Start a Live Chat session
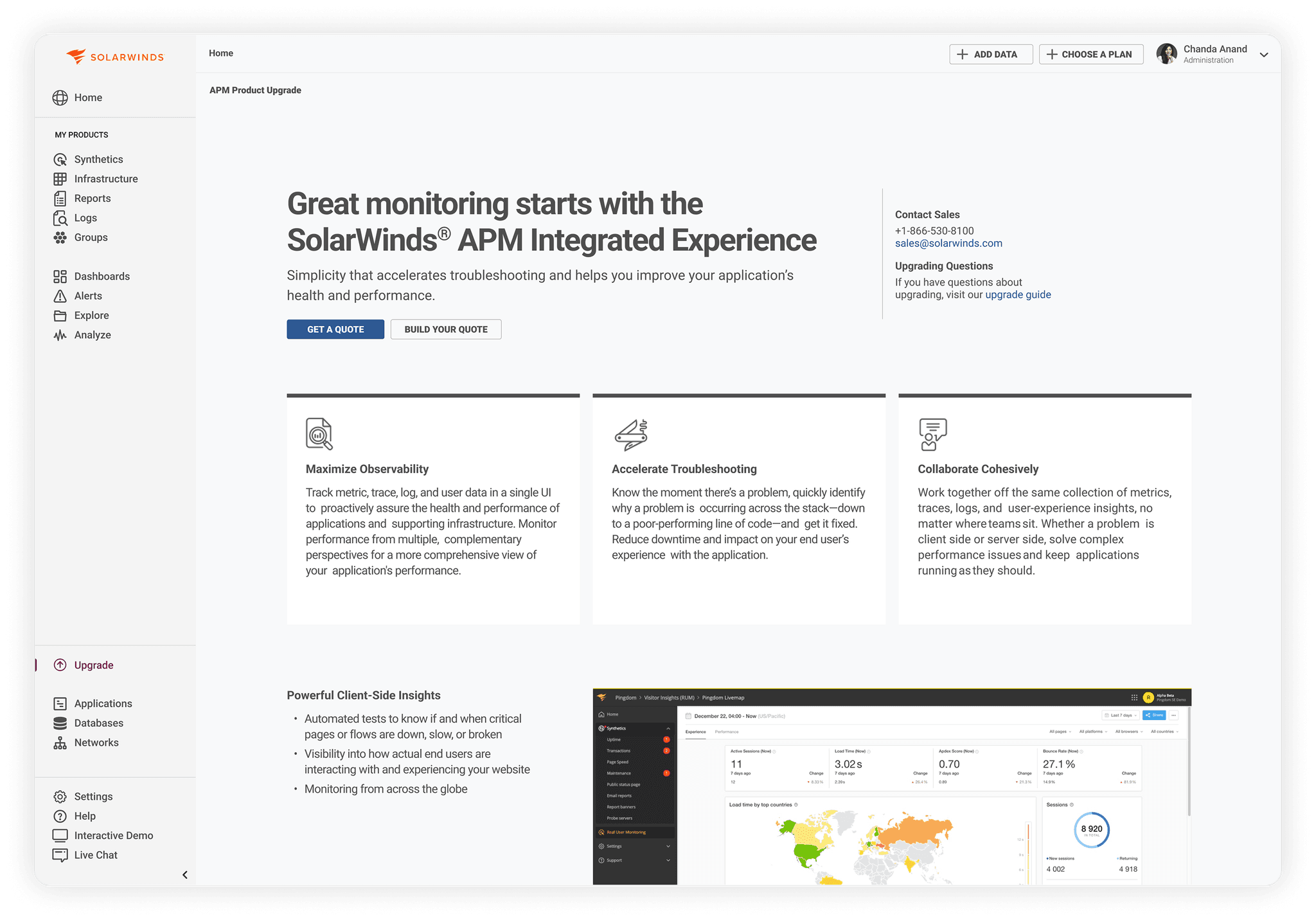This screenshot has width=1316, height=920. [x=95, y=854]
